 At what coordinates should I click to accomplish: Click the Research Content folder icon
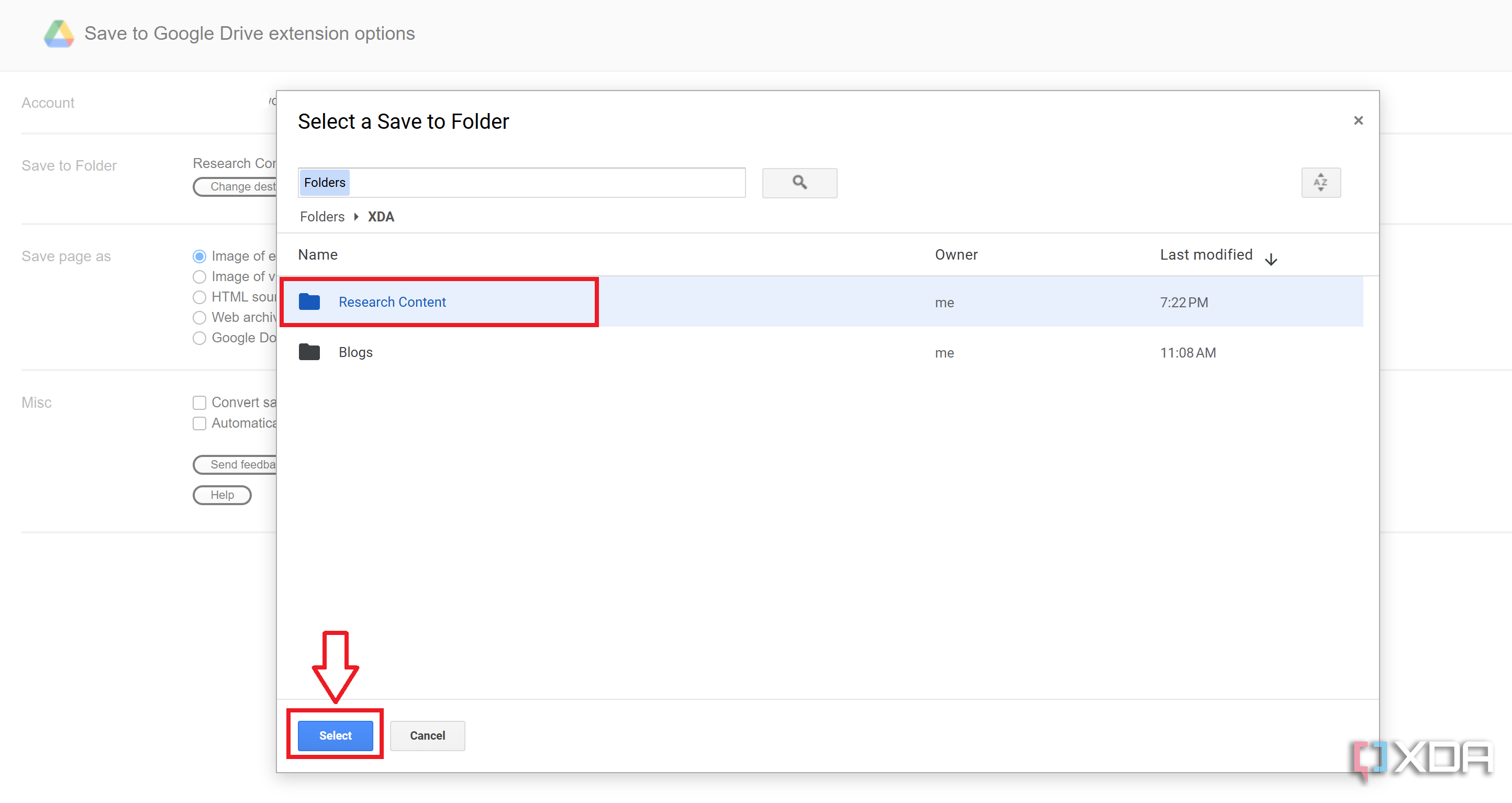tap(309, 302)
